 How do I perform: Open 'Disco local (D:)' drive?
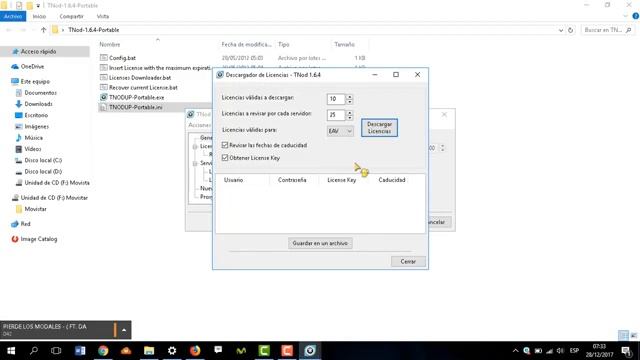[x=43, y=171]
